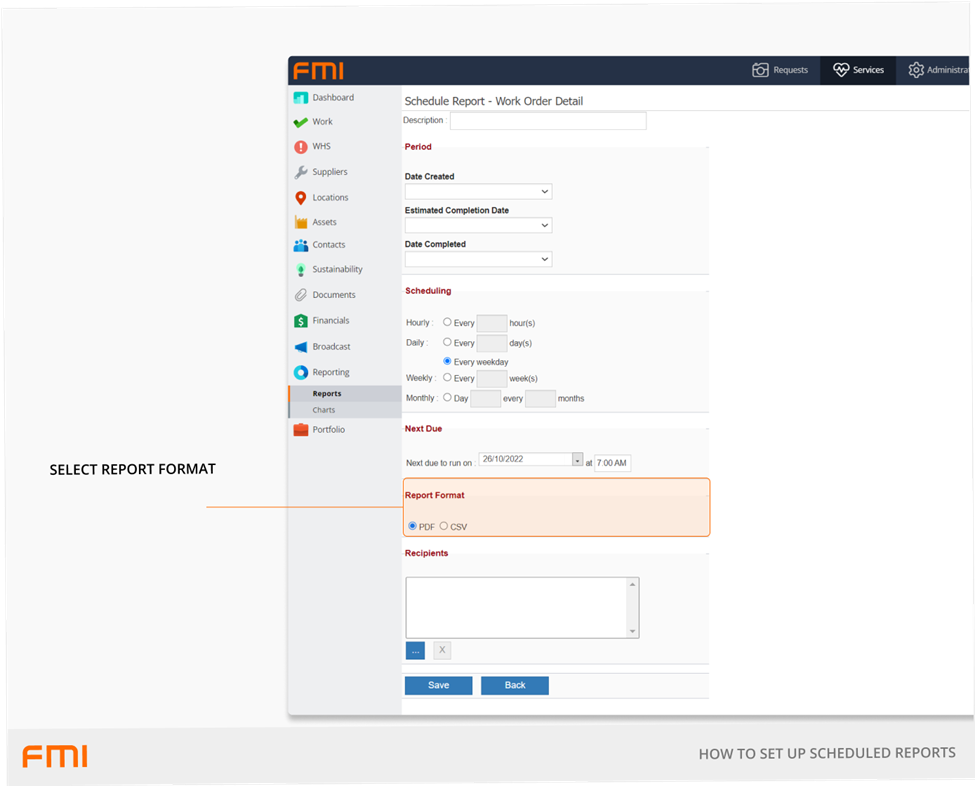Select the CSV report format option

point(444,526)
